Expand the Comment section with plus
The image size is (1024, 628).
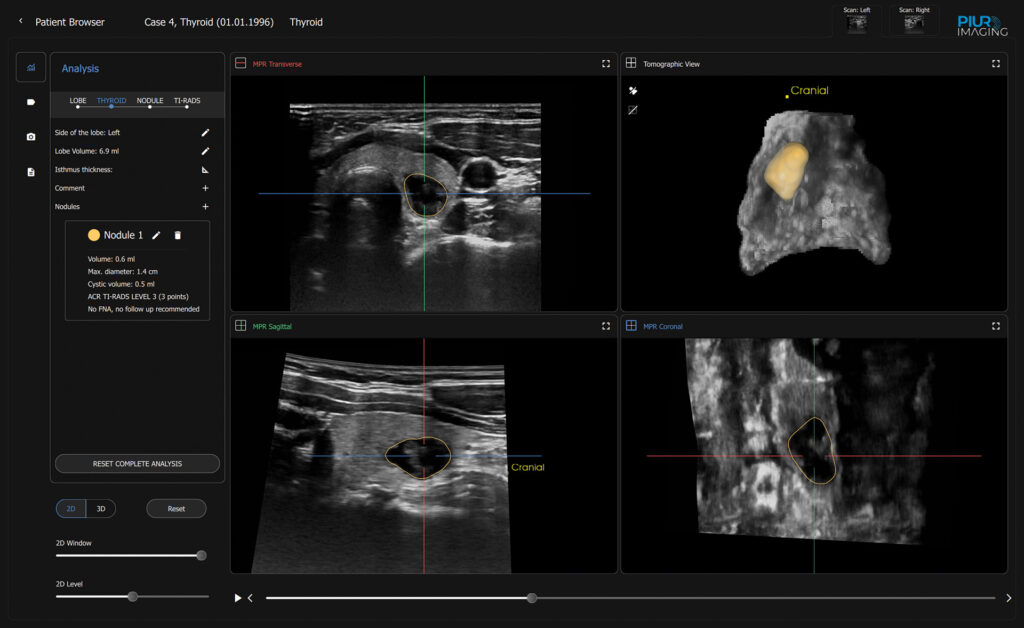pyautogui.click(x=205, y=188)
